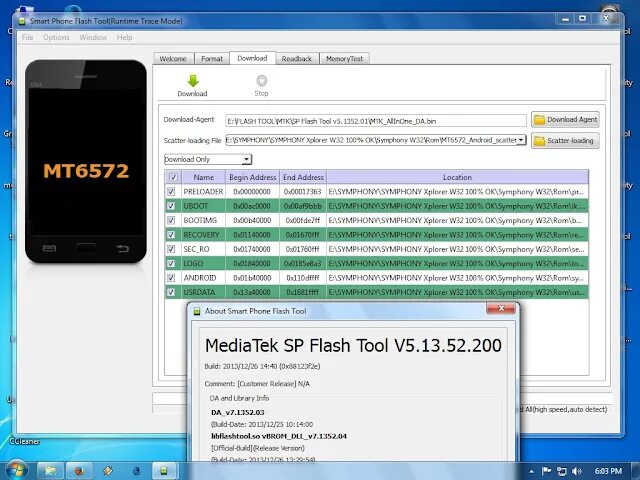Show hidden tray icons arrow

(531, 471)
